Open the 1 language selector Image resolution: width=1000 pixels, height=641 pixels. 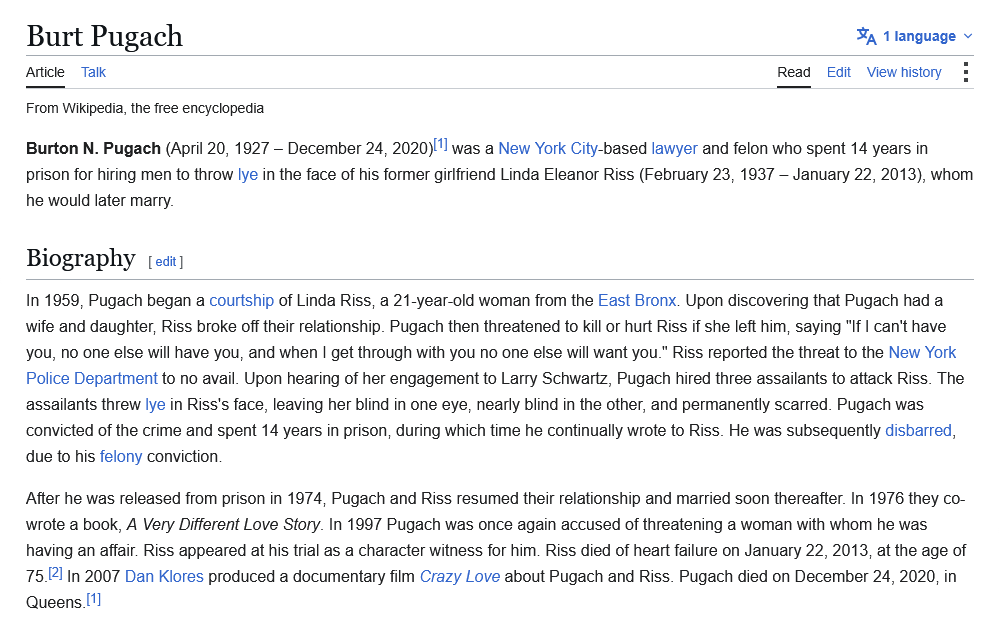[x=915, y=36]
